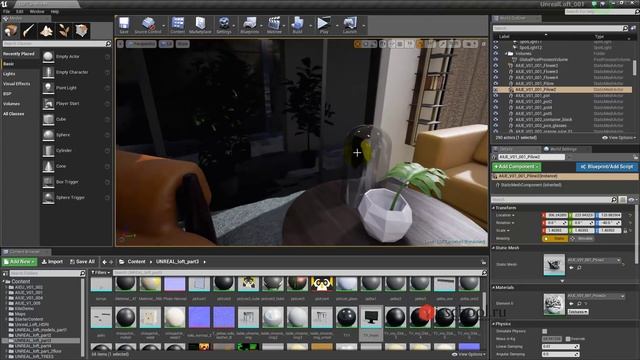Select the Lights category in Modes panel
The height and width of the screenshot is (360, 640).
[9, 74]
